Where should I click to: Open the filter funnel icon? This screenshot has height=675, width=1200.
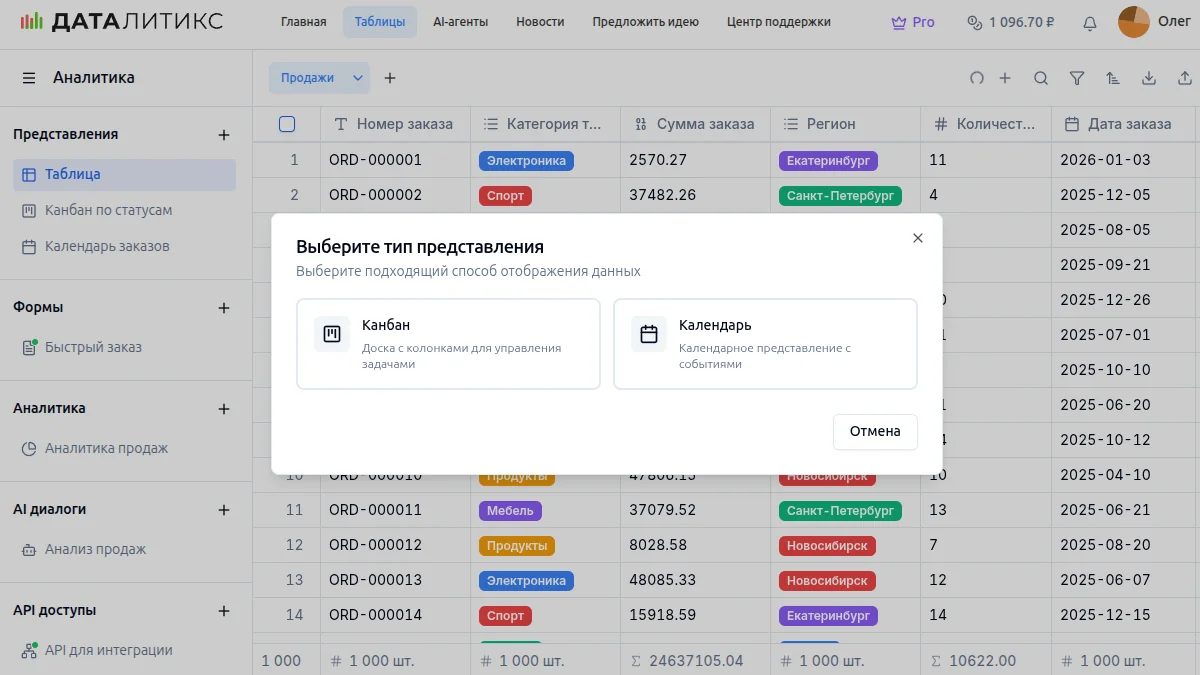(1077, 78)
